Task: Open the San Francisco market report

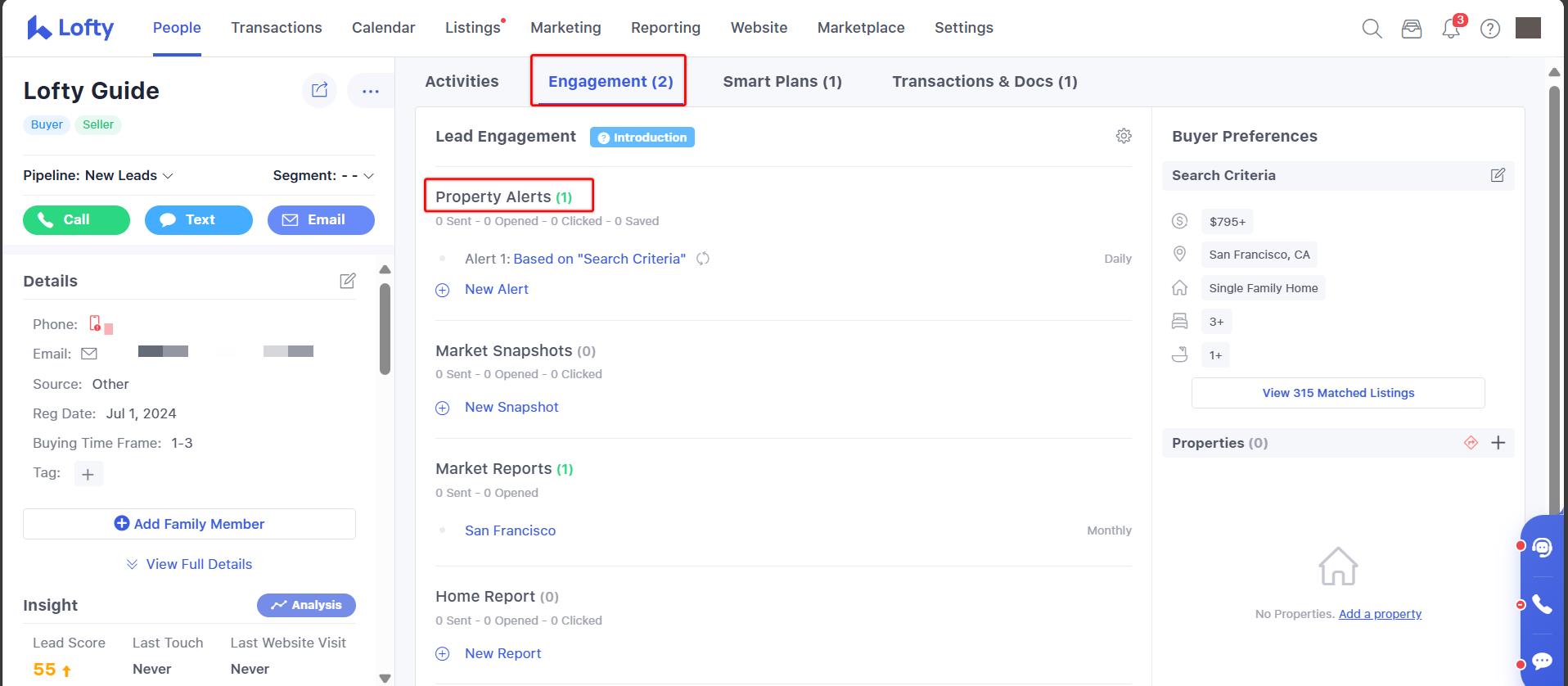Action: click(x=510, y=530)
